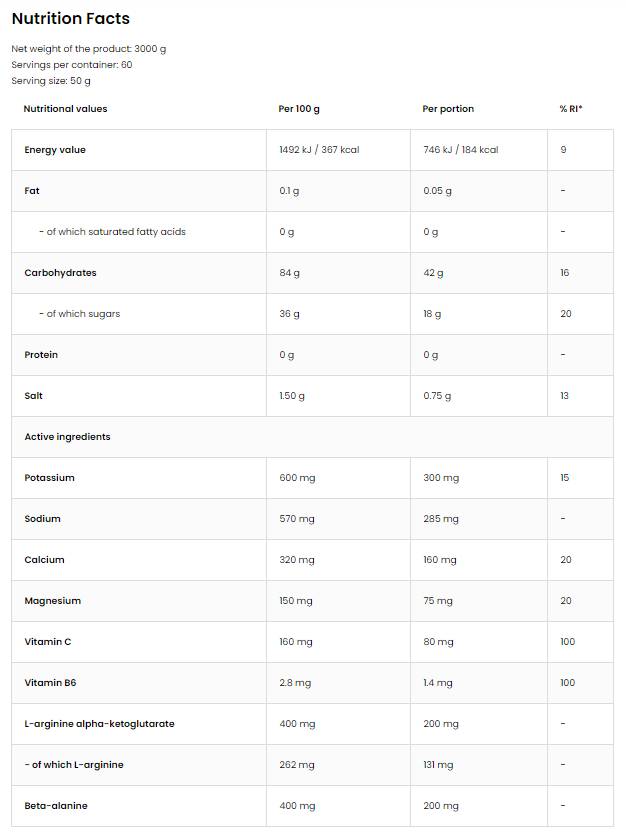
Task: Click the Salt row label
Action: point(34,396)
